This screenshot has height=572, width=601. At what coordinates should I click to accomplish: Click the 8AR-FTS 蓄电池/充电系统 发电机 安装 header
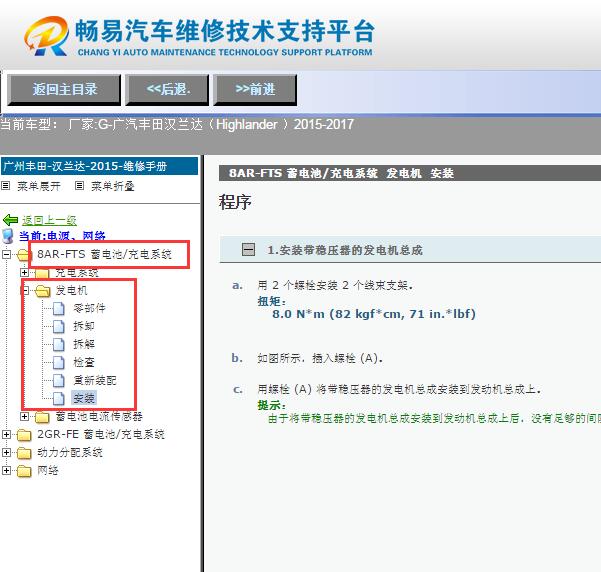(x=341, y=173)
